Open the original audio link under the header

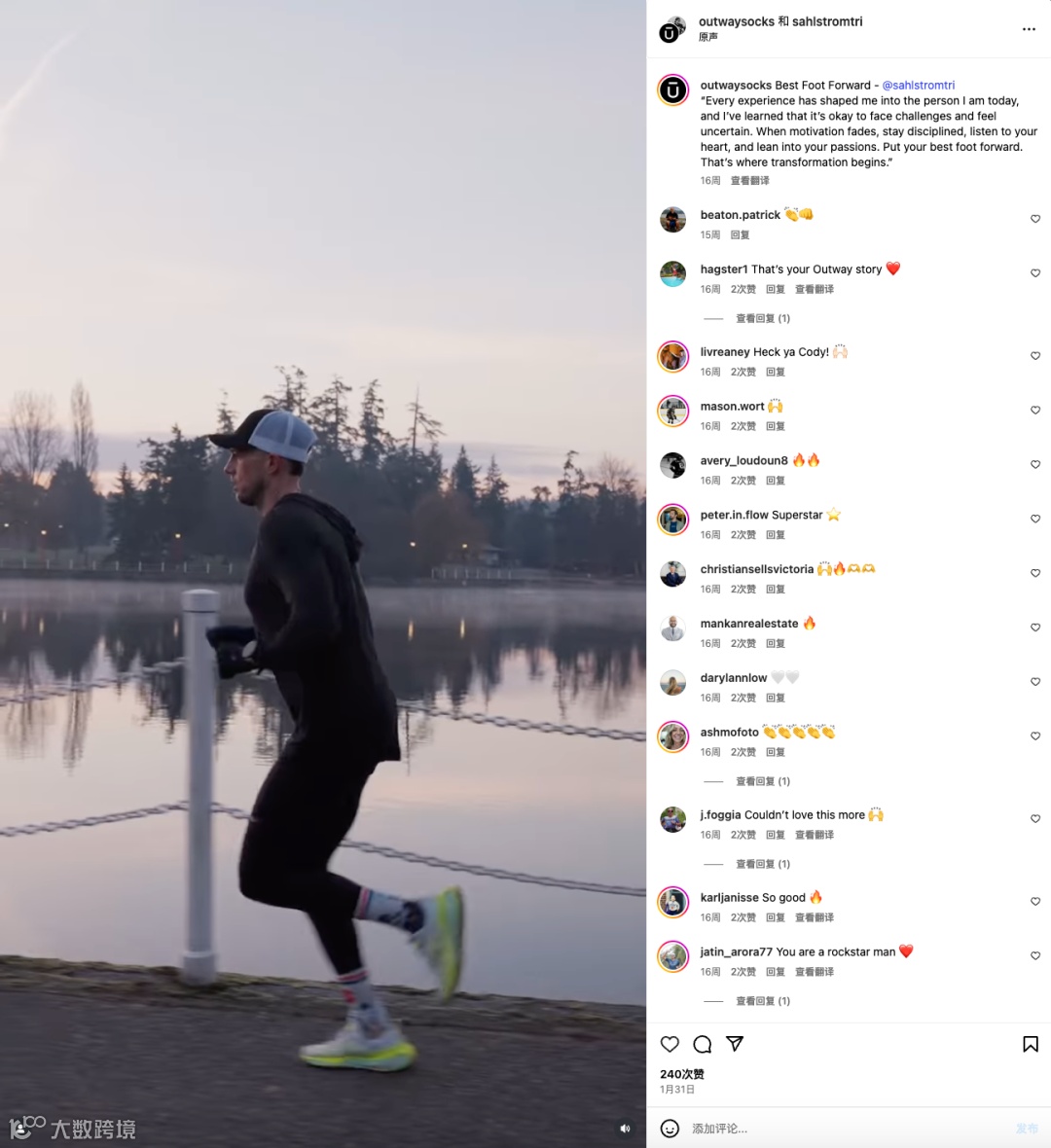click(x=708, y=37)
